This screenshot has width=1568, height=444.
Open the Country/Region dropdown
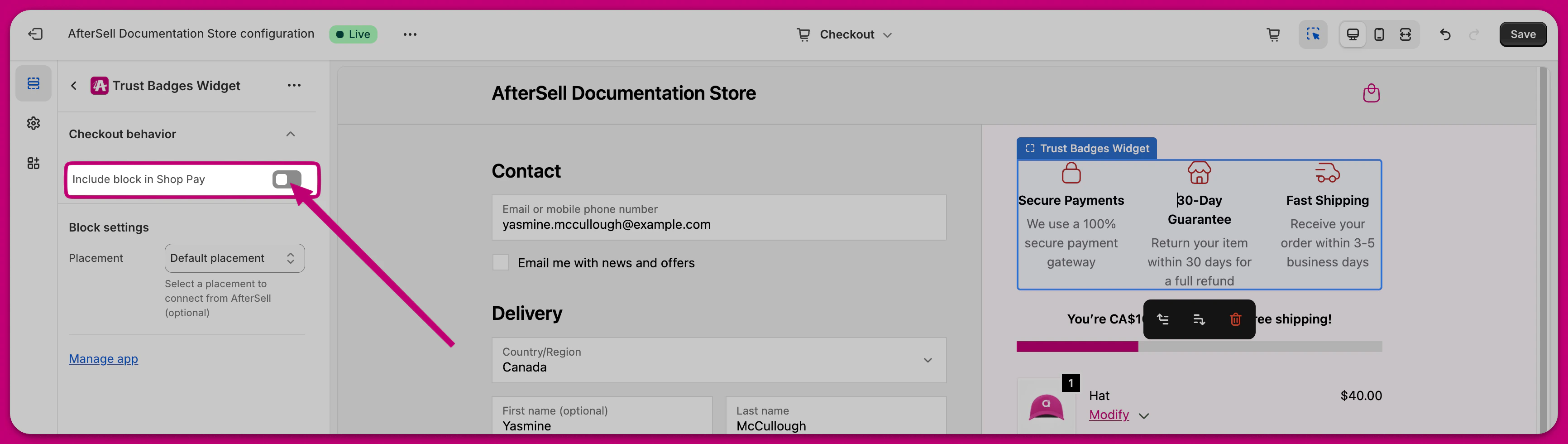[719, 360]
